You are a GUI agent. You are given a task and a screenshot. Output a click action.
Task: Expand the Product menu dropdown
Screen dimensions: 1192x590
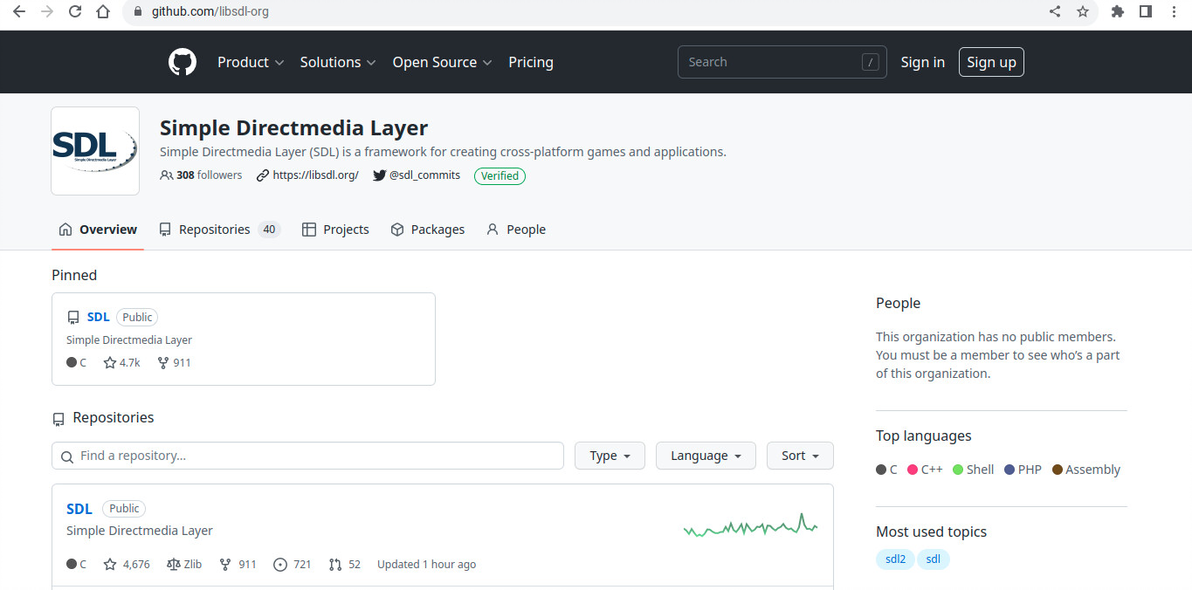click(251, 62)
